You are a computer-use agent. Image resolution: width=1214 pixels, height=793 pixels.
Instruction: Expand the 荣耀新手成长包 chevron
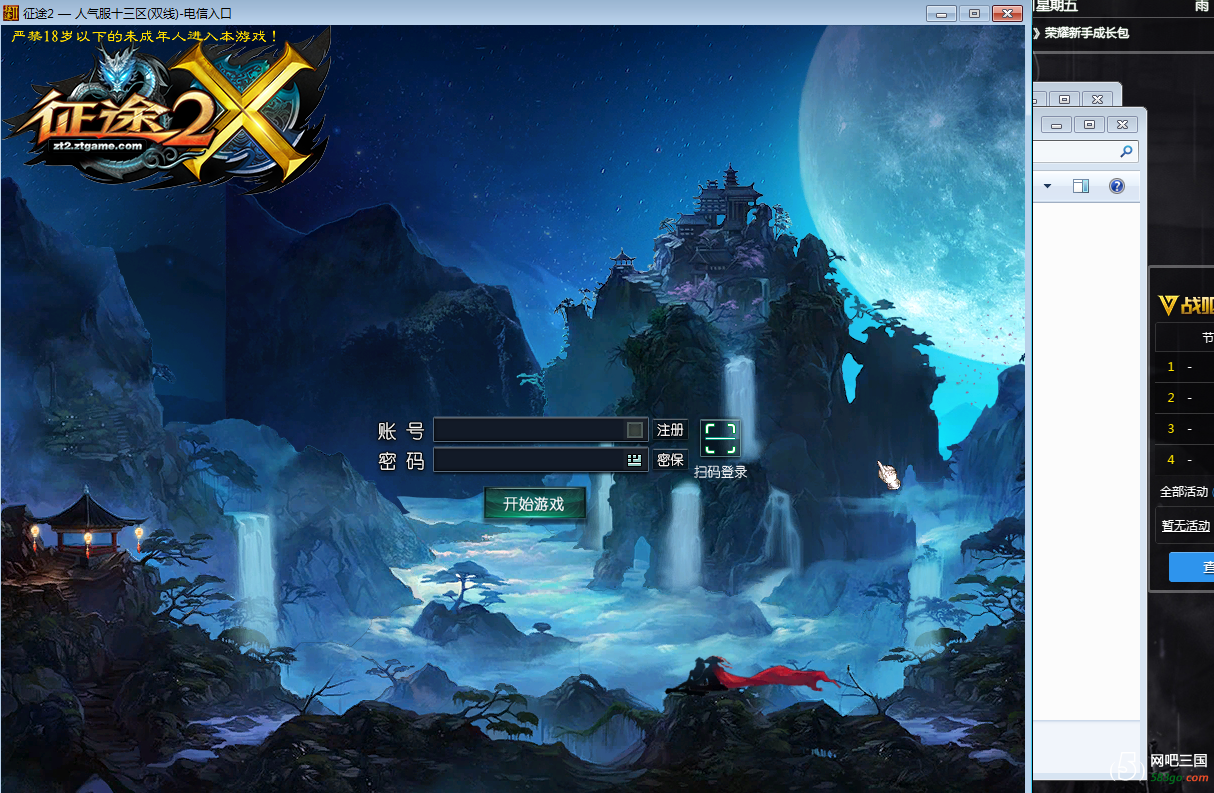click(1036, 33)
